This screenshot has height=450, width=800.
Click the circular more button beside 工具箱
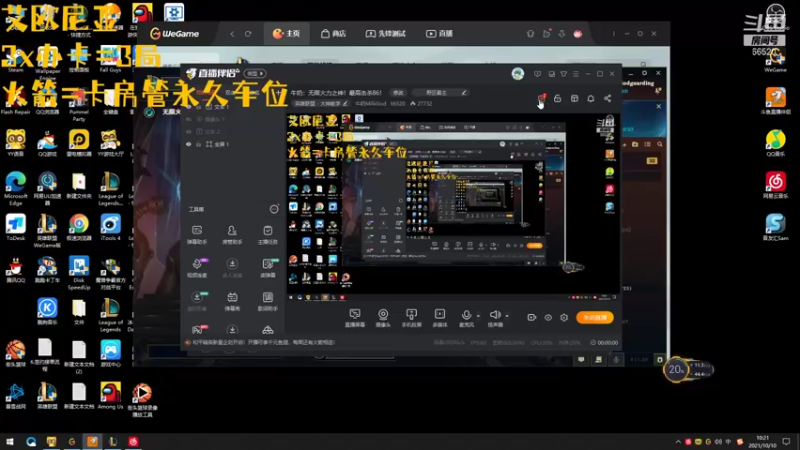click(274, 209)
